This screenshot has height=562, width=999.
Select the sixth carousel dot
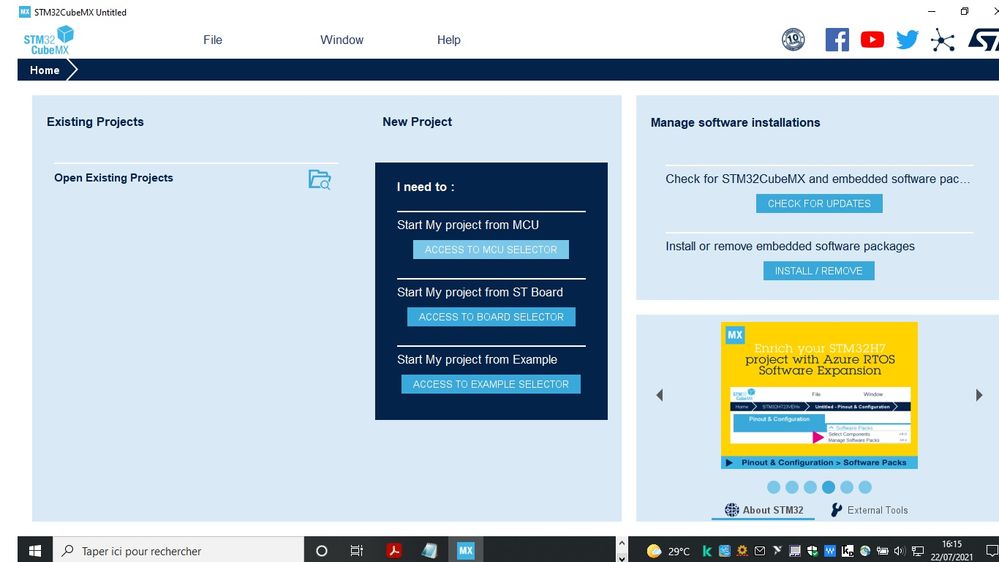coord(865,487)
